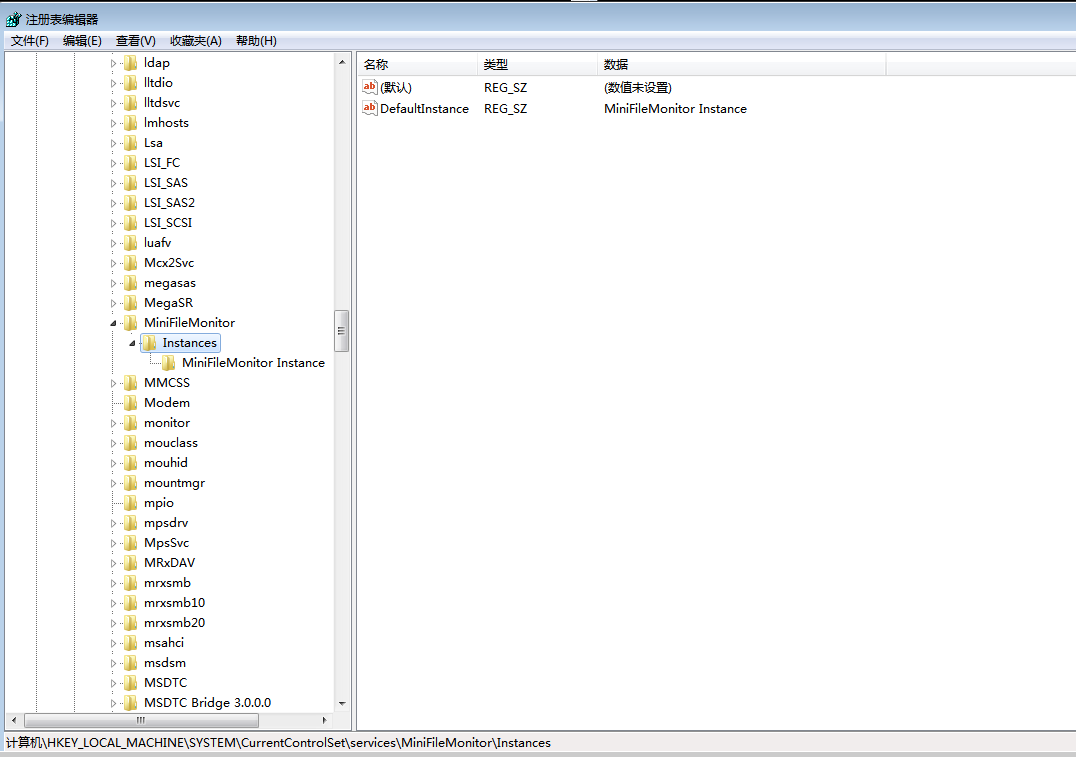Select the LSI_SCSI tree item
Viewport: 1076px width, 757px height.
[x=168, y=223]
